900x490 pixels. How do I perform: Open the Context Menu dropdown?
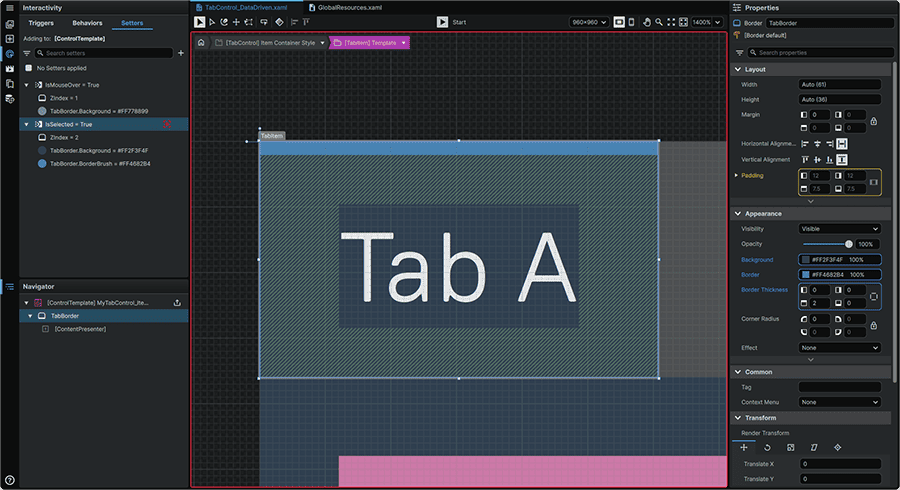click(839, 402)
